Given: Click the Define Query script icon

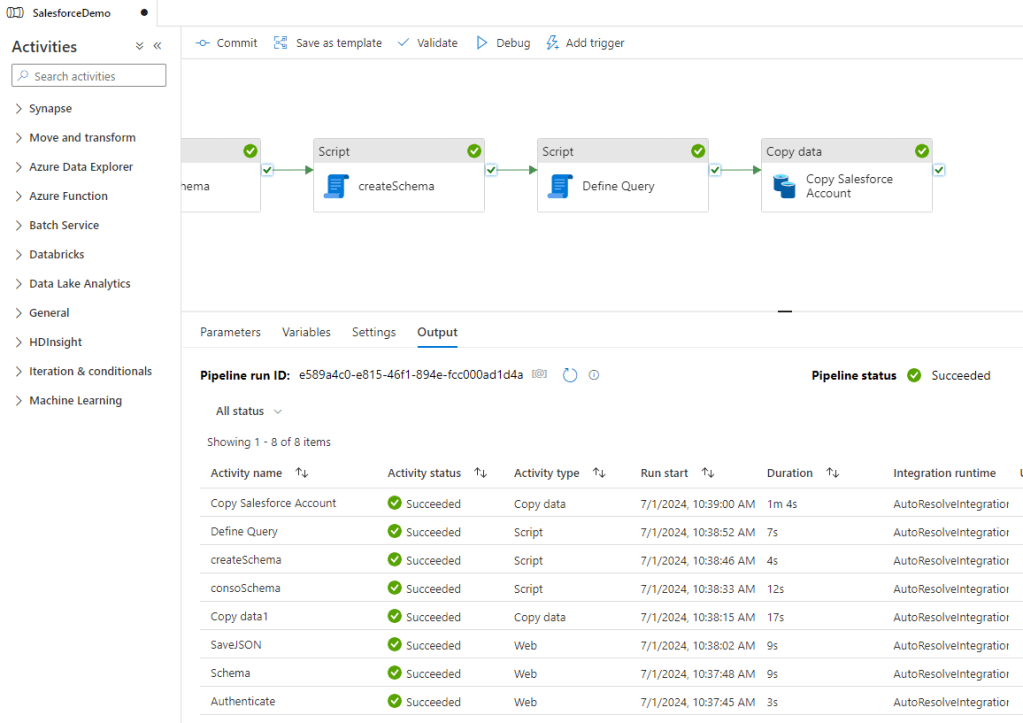Looking at the screenshot, I should [x=560, y=186].
